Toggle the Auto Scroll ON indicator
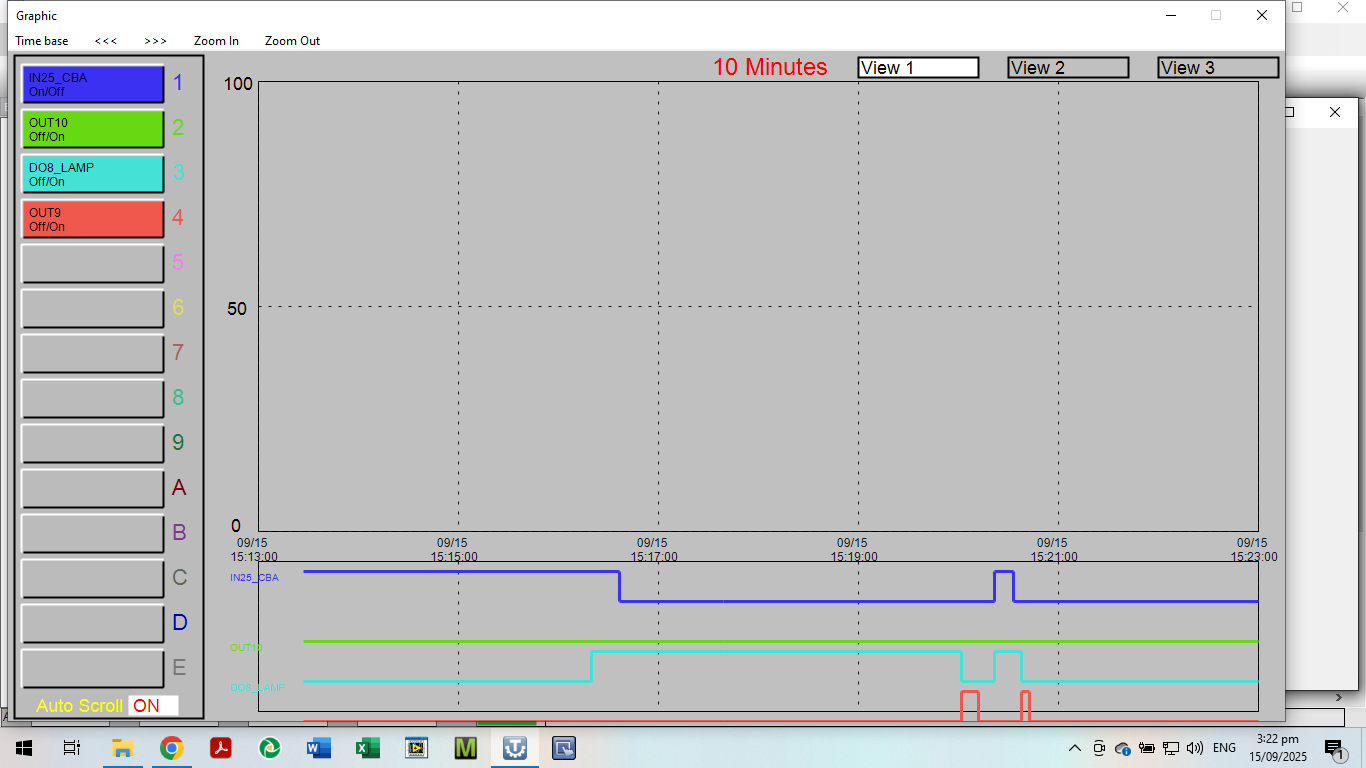Screen dimensions: 1366x768 coord(153,706)
